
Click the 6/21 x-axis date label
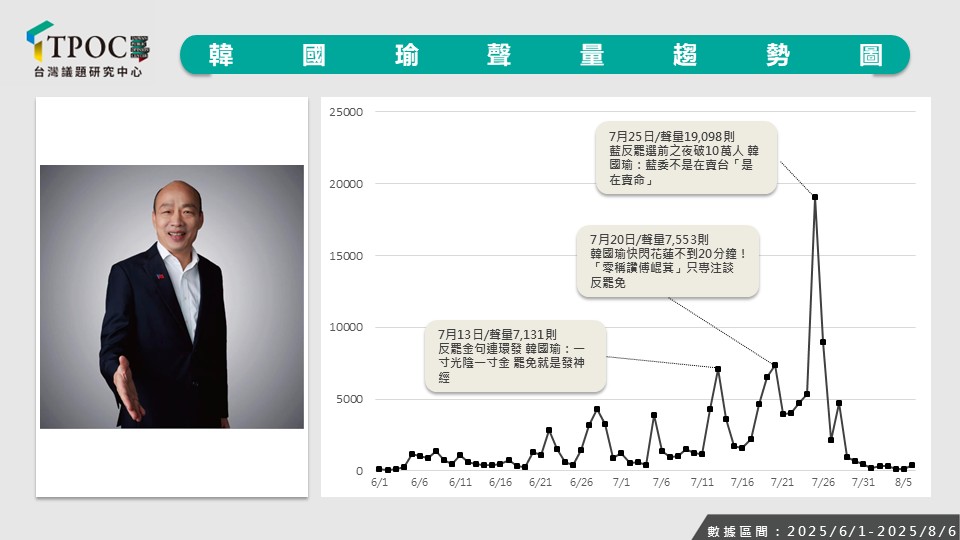point(540,482)
